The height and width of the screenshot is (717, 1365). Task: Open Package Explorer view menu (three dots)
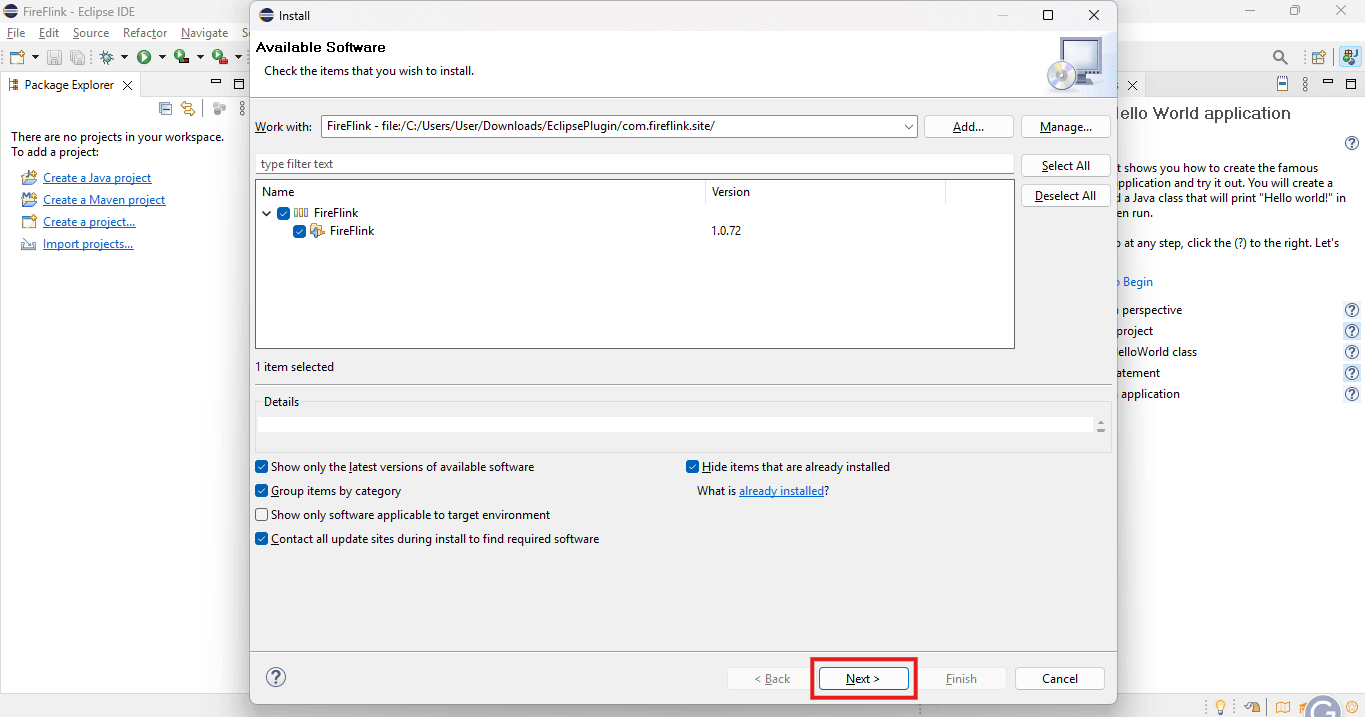pyautogui.click(x=241, y=109)
